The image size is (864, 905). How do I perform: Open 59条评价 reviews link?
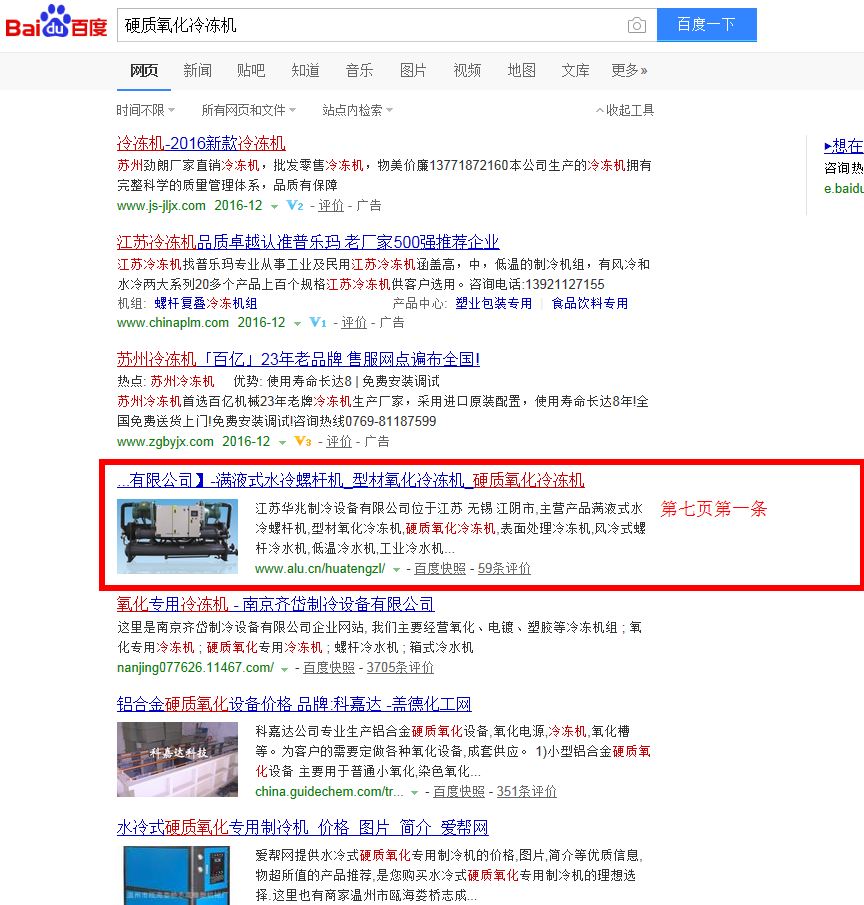click(504, 569)
